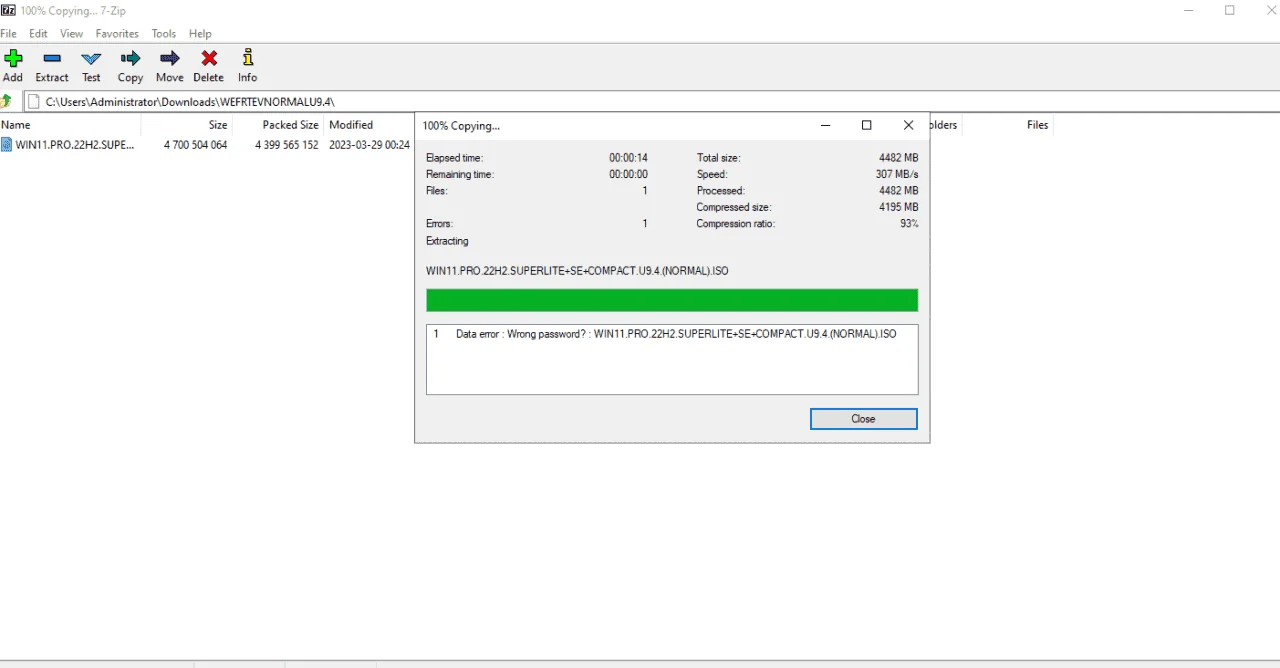Select WIN11.PRO.22H2.SUPE... file row
Screen dimensions: 1280x668
pos(205,145)
